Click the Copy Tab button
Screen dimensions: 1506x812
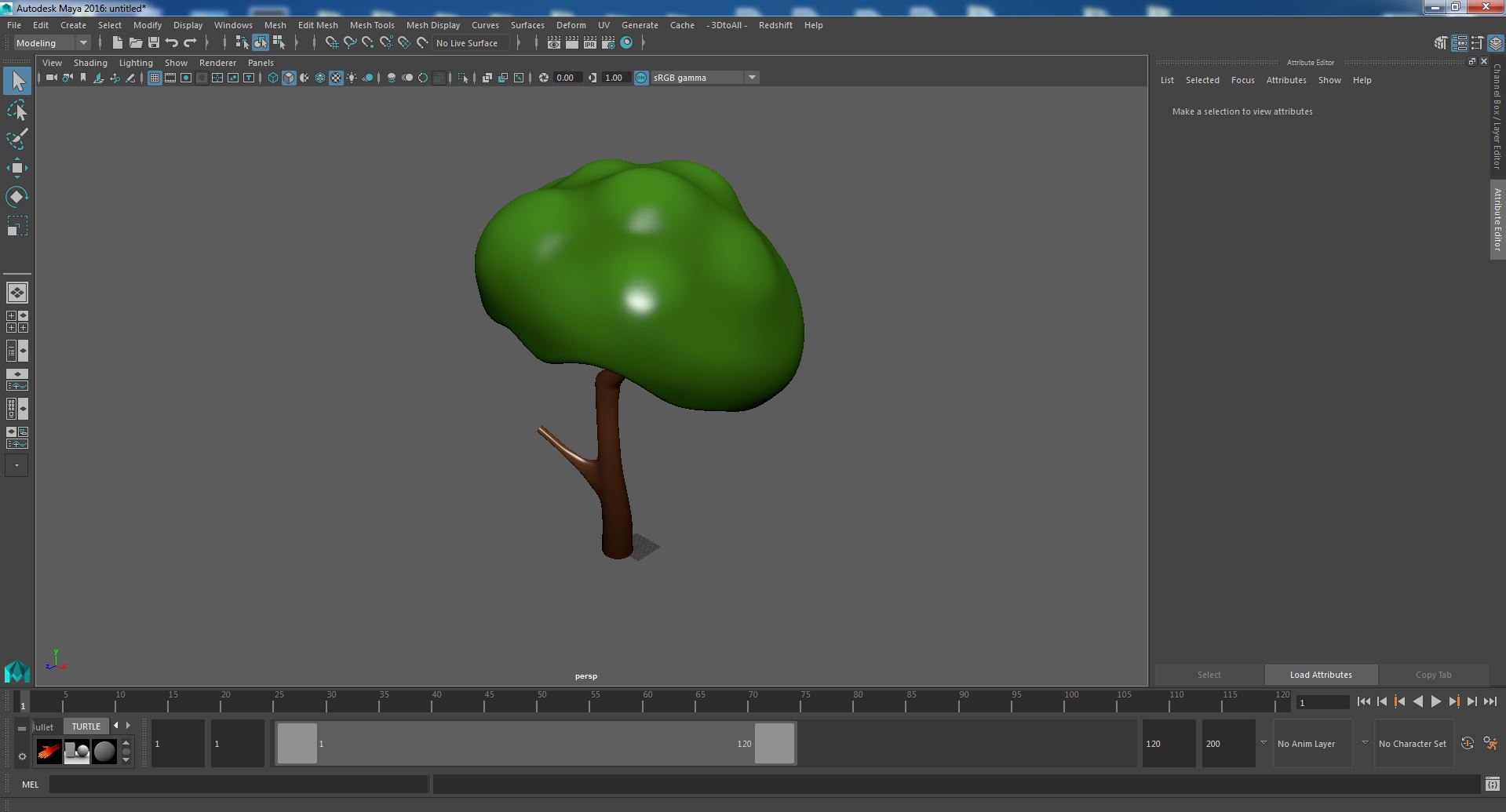[1433, 675]
